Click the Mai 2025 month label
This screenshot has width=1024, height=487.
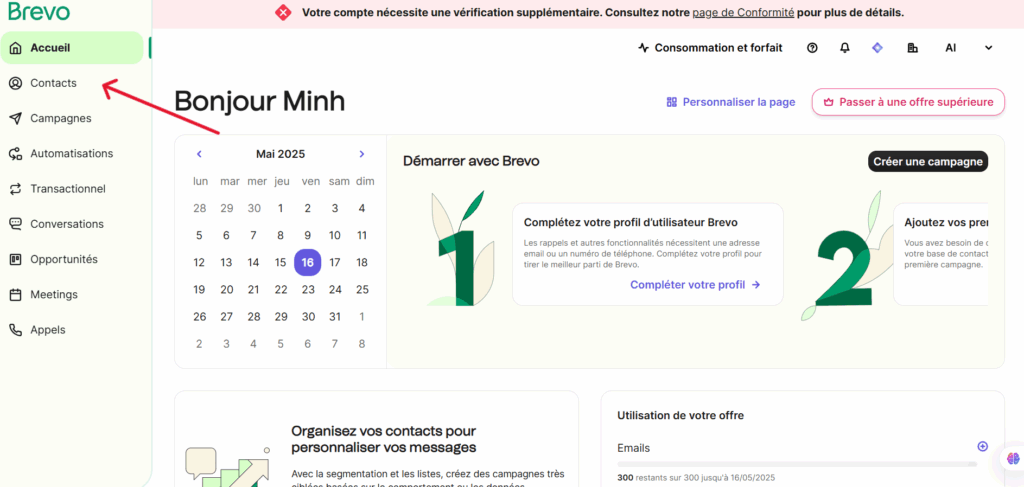click(x=280, y=154)
